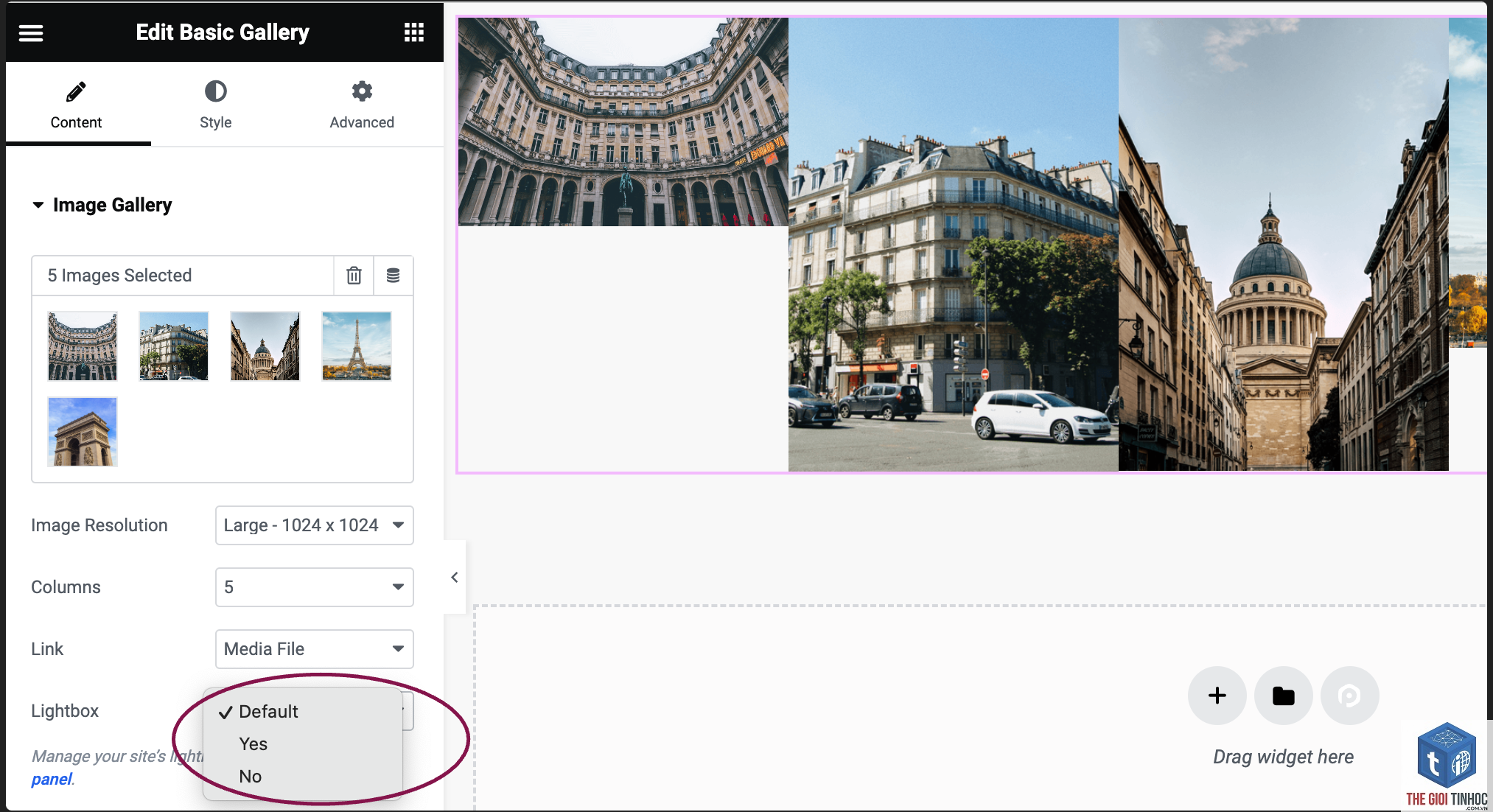Click the Image Resolution label
Viewport: 1493px width, 812px height.
(99, 525)
